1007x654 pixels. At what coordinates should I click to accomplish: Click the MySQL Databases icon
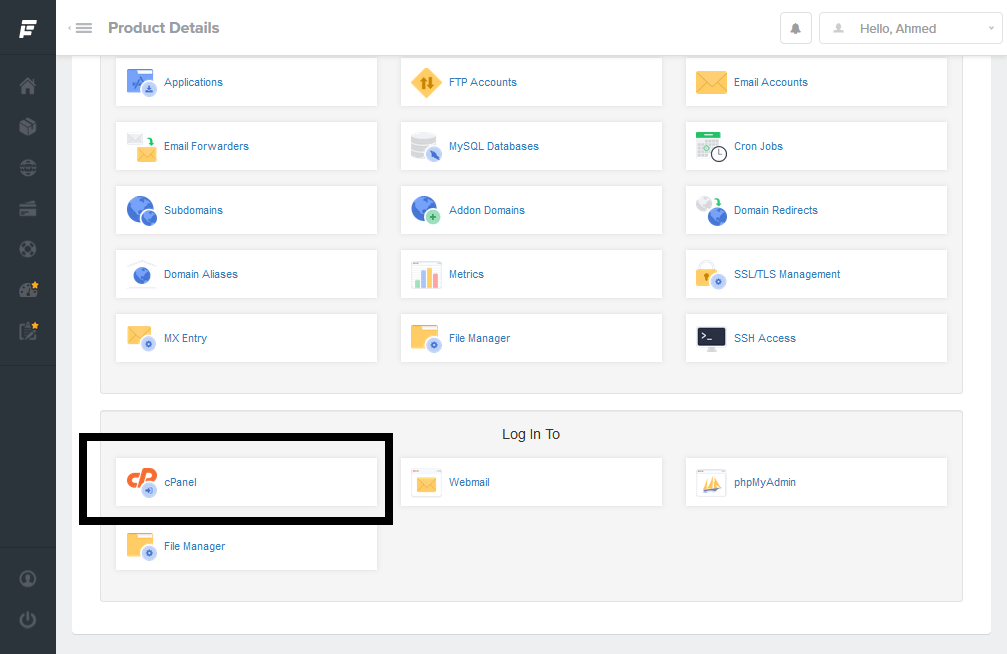(x=426, y=146)
